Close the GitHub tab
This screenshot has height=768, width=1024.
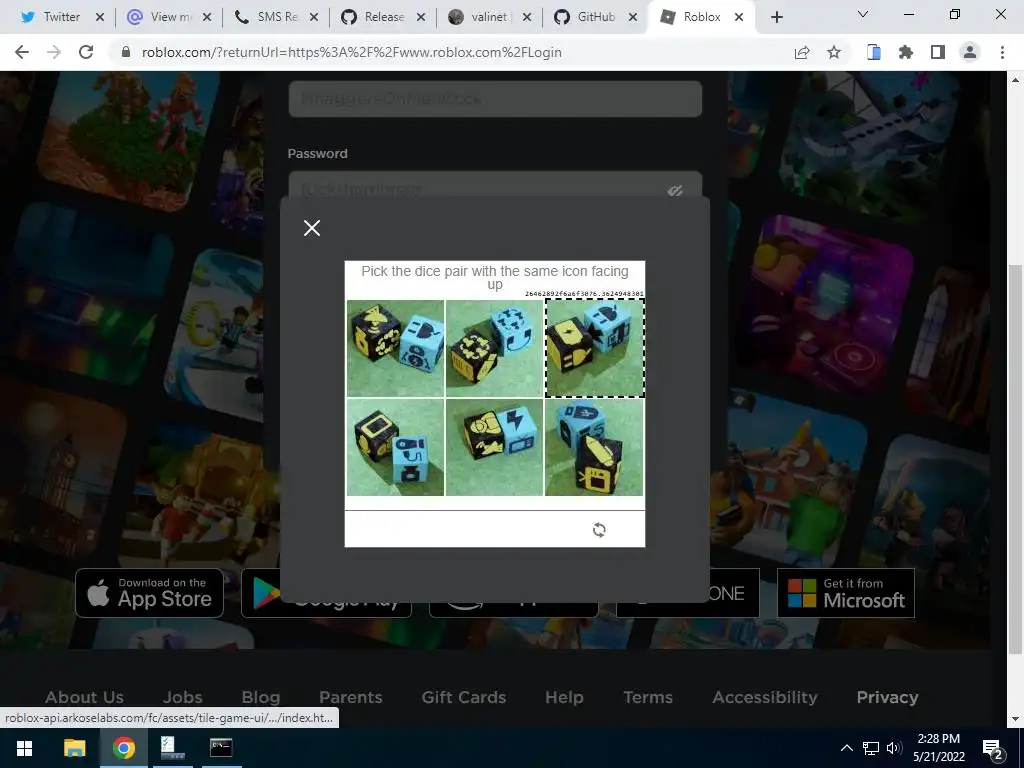[x=633, y=17]
